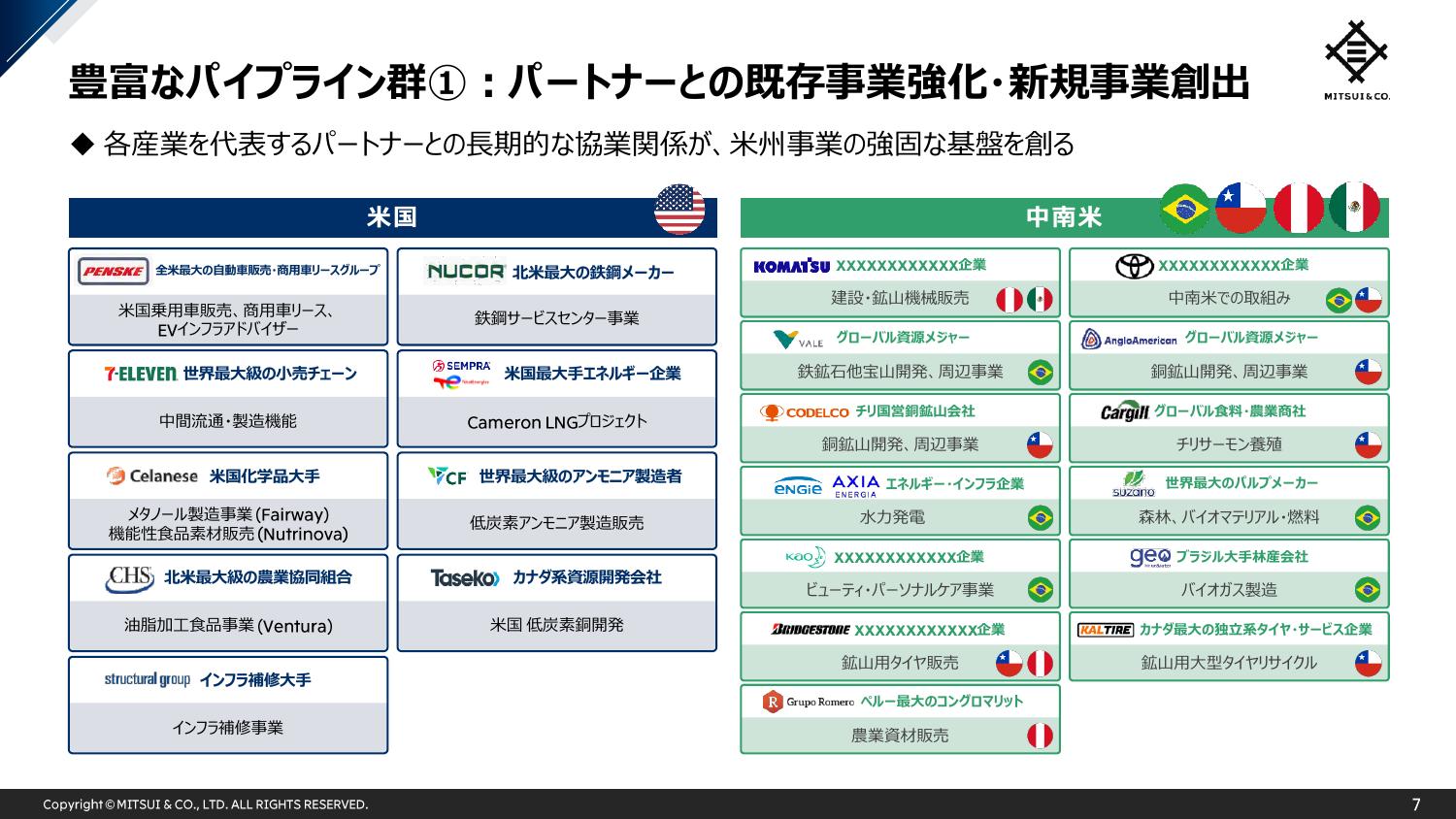The image size is (1456, 819).
Task: Click the large Mexico flag in header
Action: (x=1355, y=208)
